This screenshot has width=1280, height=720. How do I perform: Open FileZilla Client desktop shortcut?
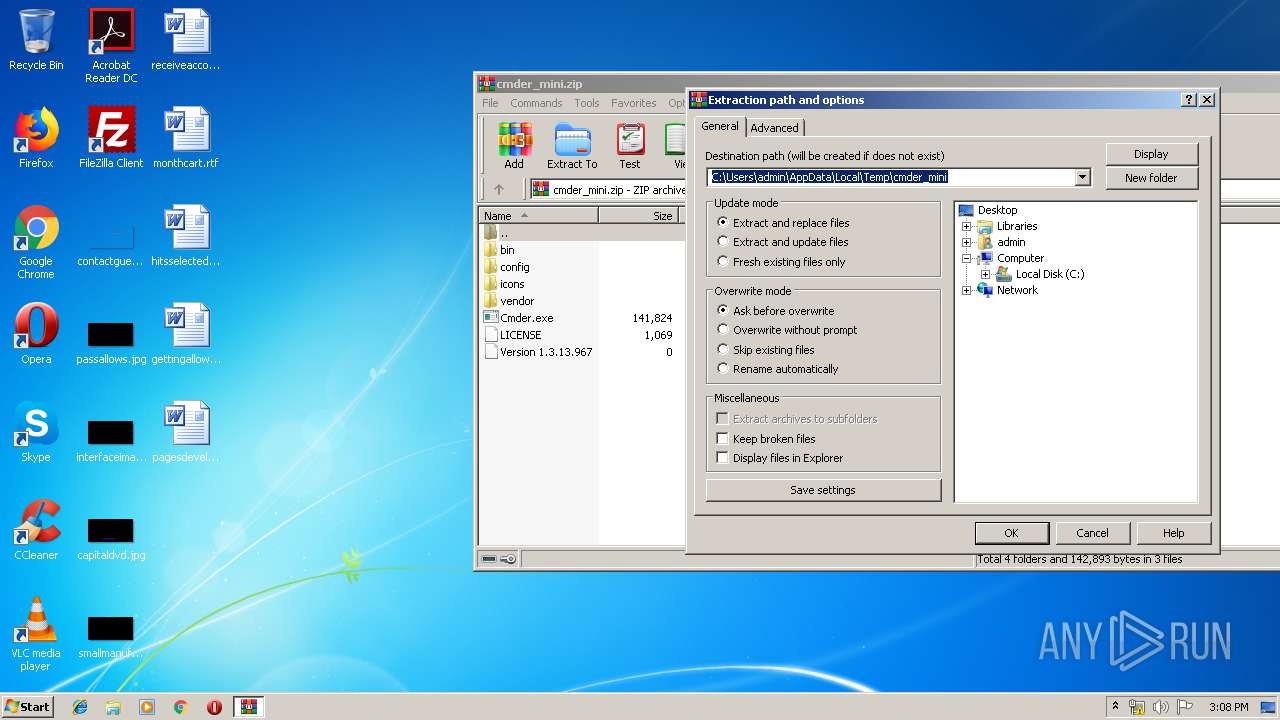(x=111, y=138)
